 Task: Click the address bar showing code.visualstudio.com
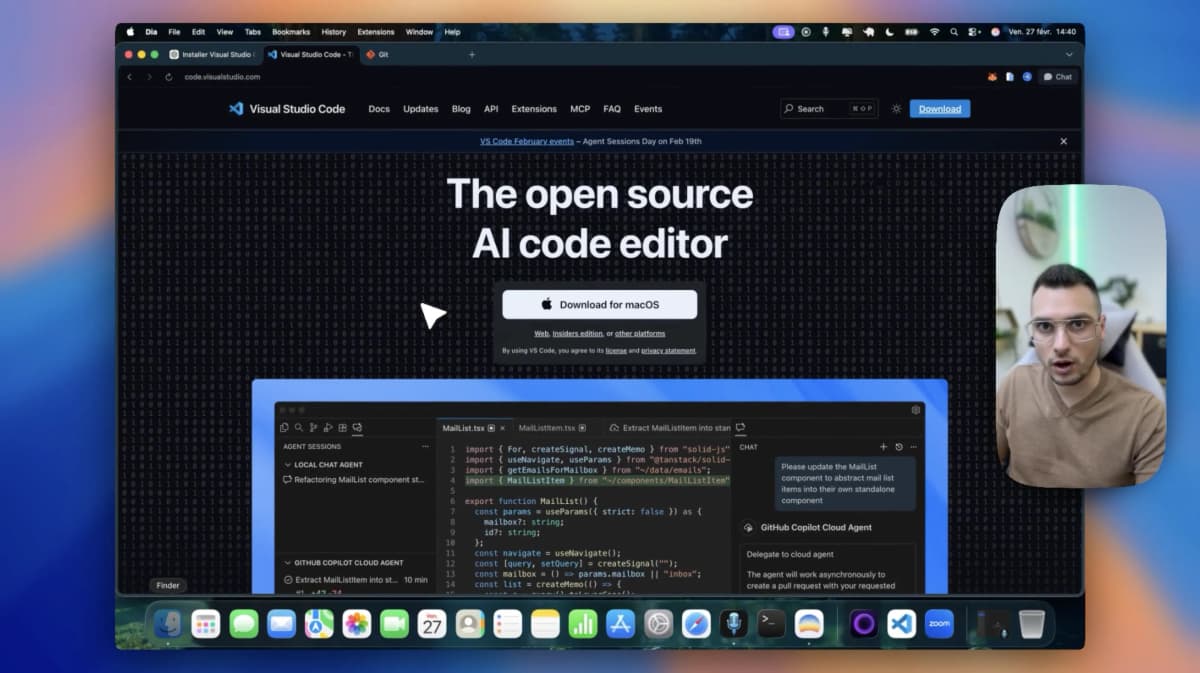point(222,77)
